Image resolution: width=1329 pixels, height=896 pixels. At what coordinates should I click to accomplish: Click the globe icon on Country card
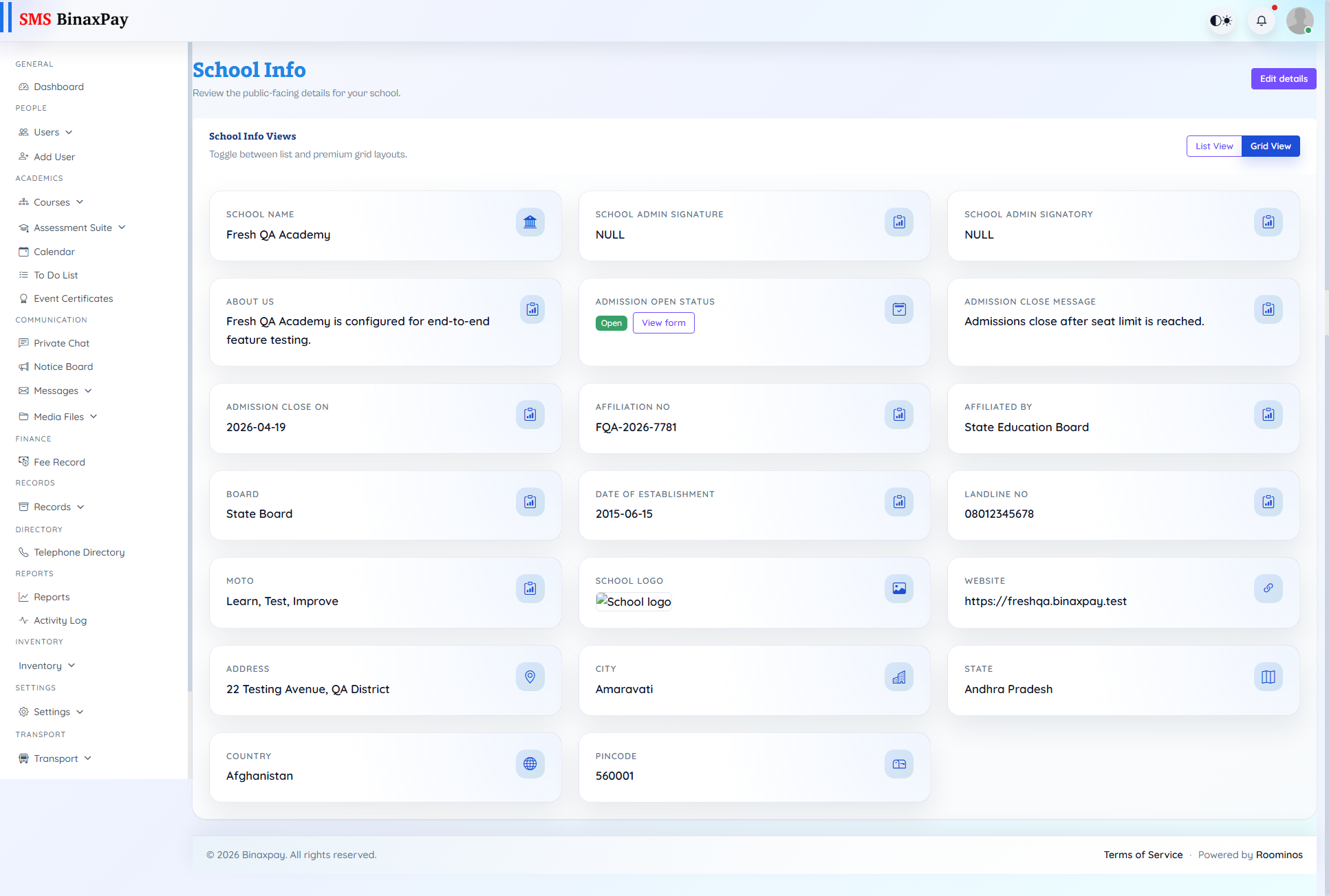(x=530, y=763)
